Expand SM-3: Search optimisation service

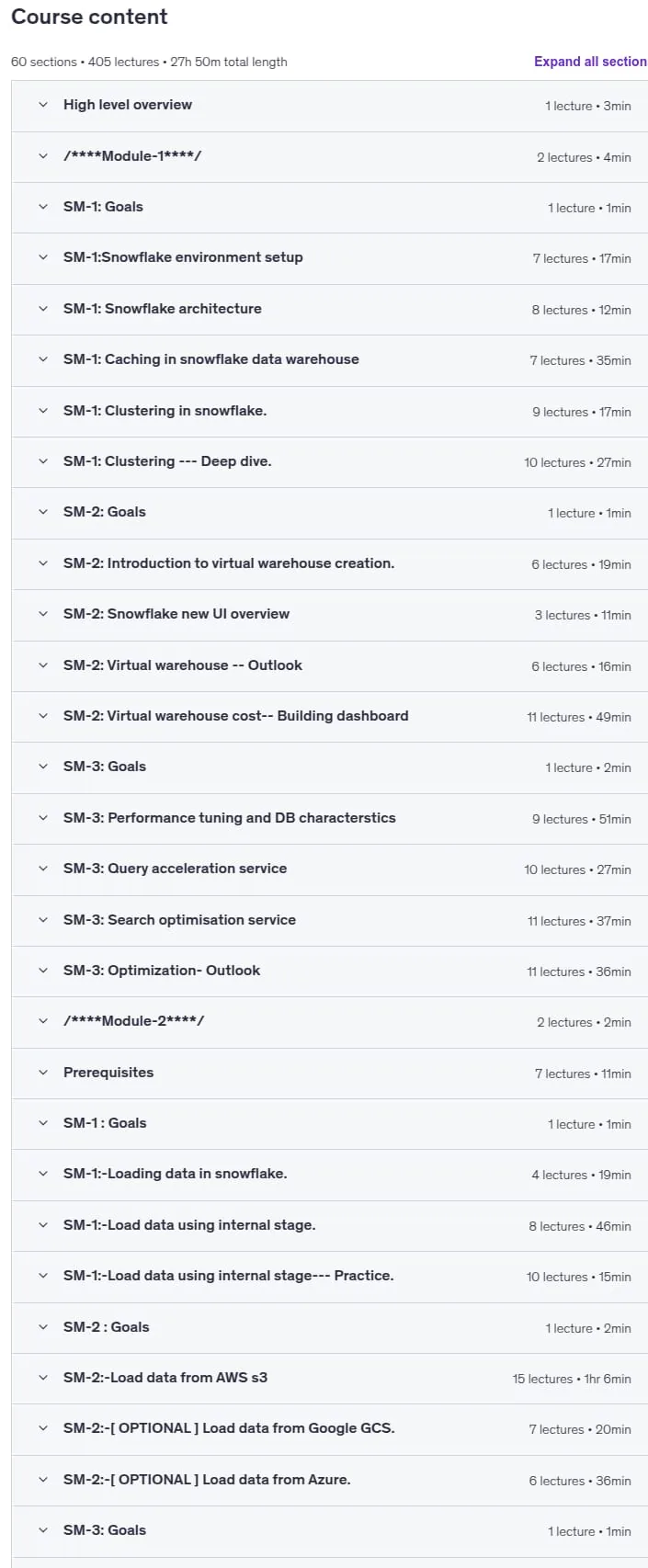point(329,921)
